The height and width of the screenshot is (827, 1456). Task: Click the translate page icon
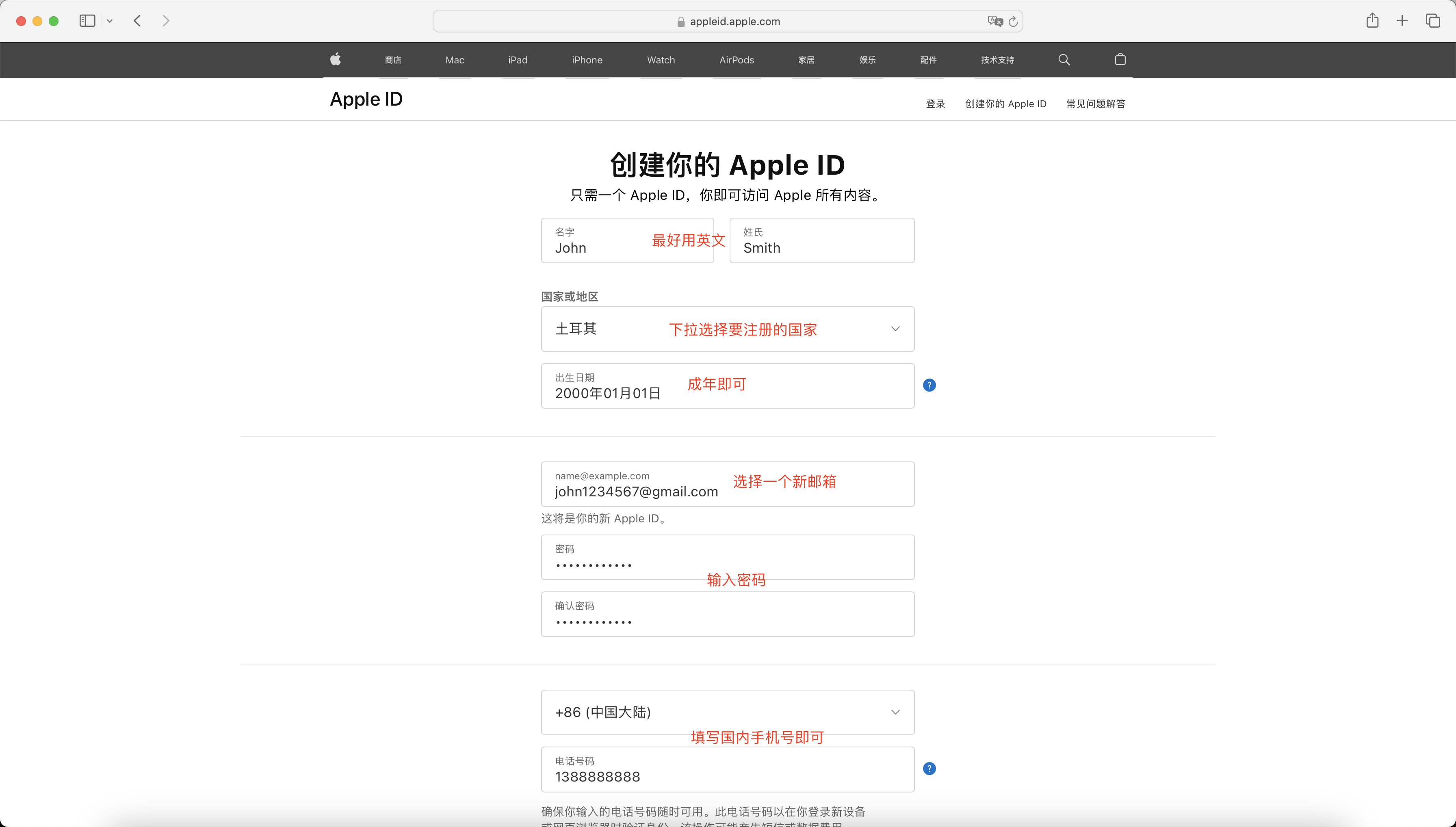pos(995,21)
